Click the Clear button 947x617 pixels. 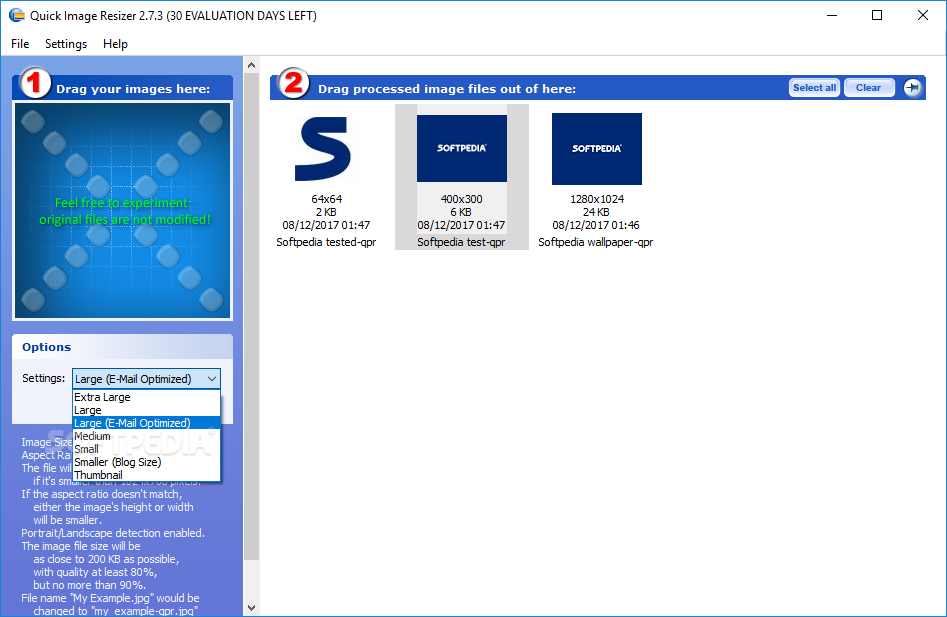pos(868,88)
